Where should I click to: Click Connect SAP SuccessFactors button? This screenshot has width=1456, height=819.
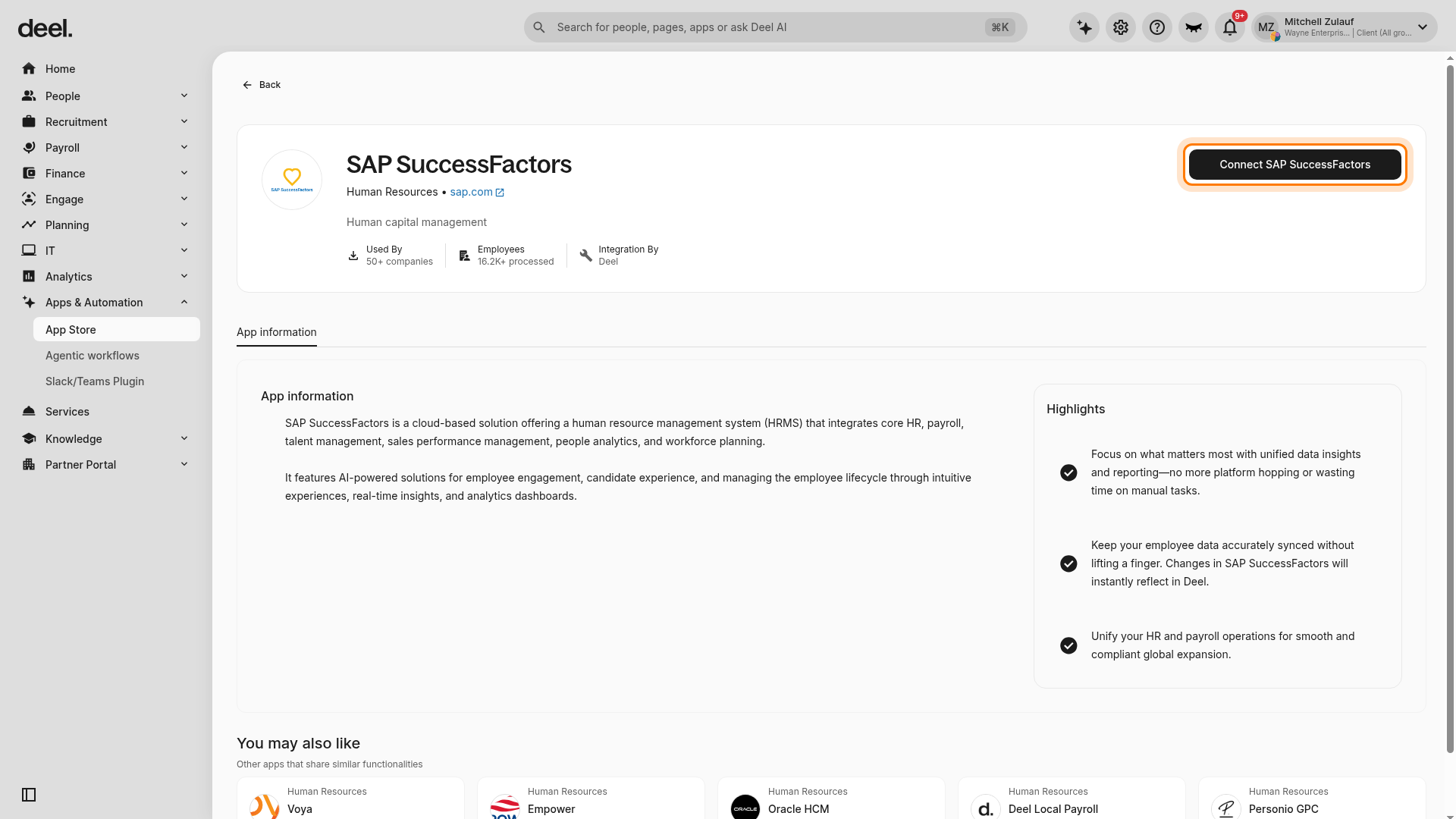pyautogui.click(x=1295, y=165)
